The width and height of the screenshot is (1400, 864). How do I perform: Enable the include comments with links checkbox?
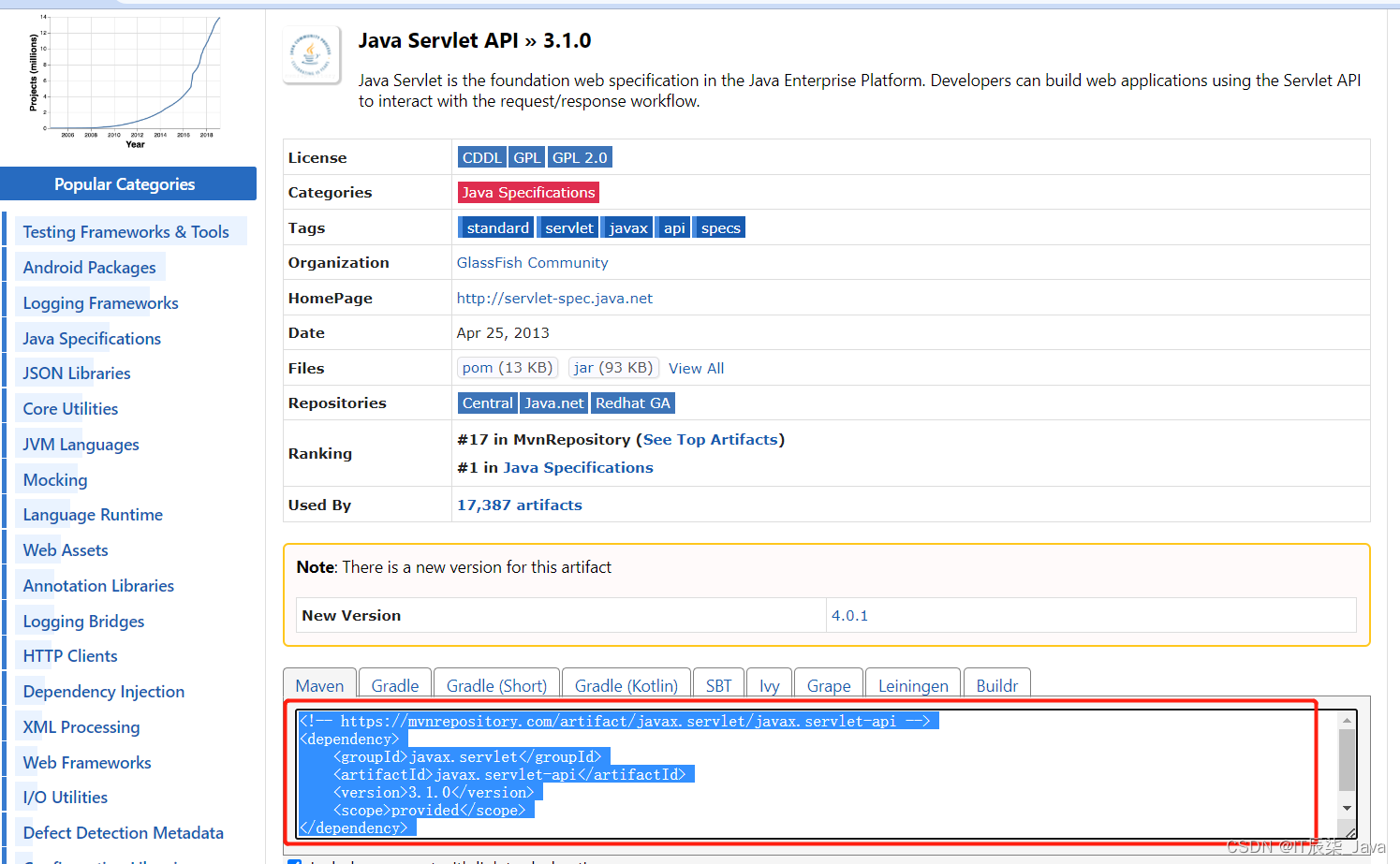click(294, 860)
